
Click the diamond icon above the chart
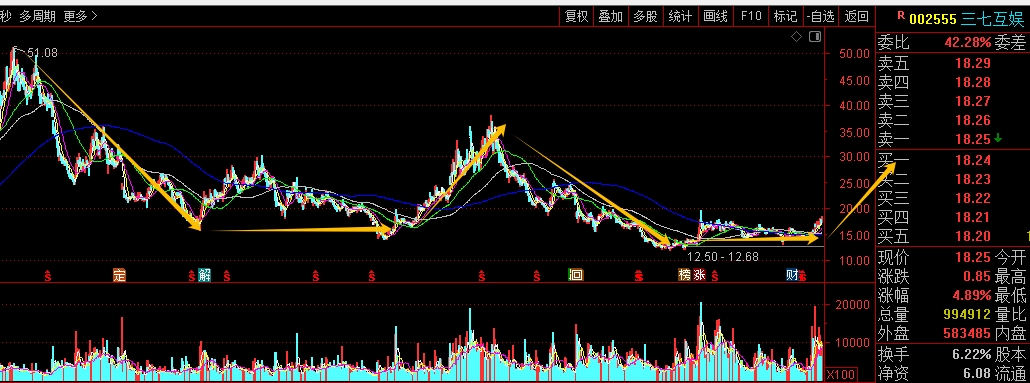[x=796, y=37]
